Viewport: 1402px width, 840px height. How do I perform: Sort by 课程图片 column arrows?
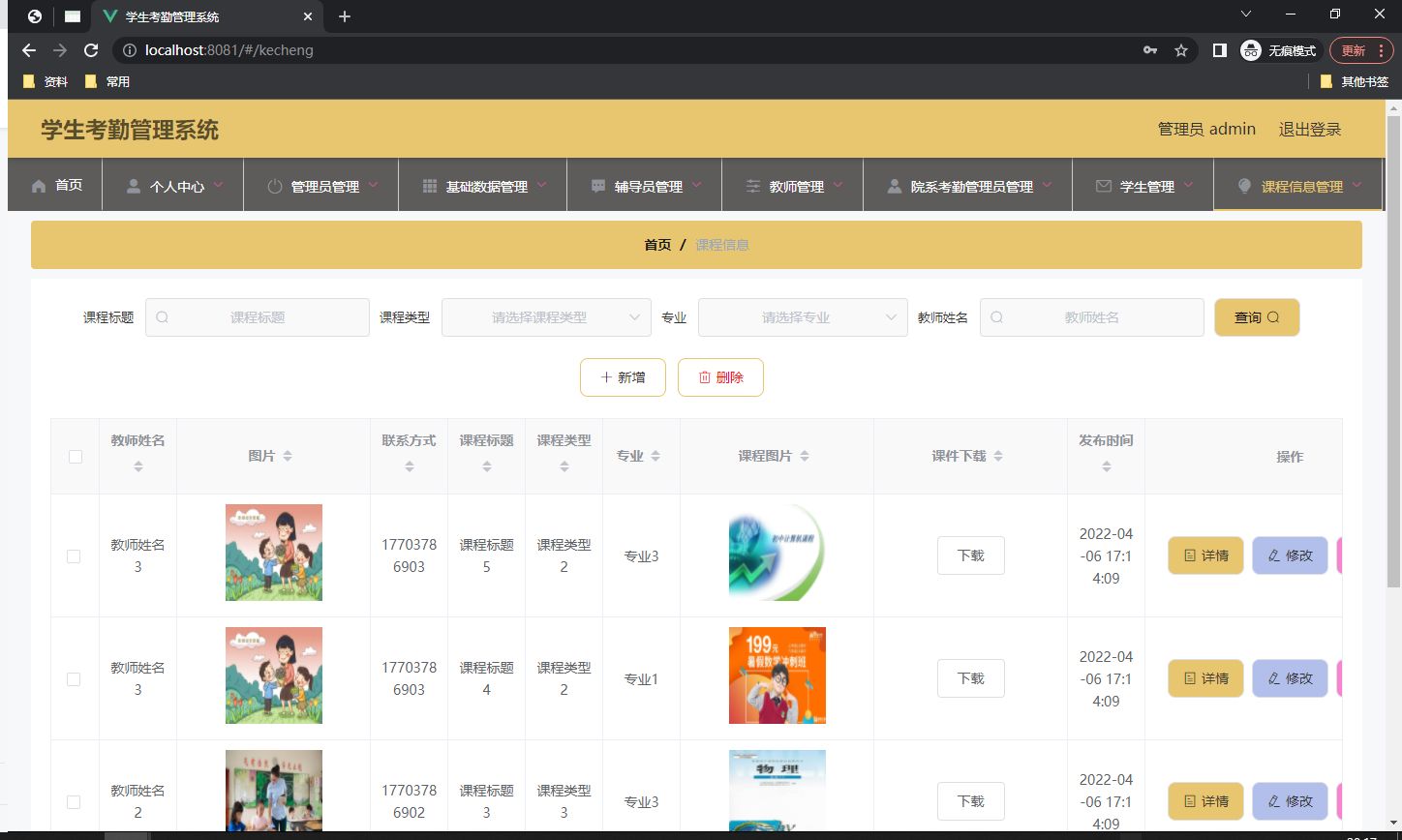805,456
